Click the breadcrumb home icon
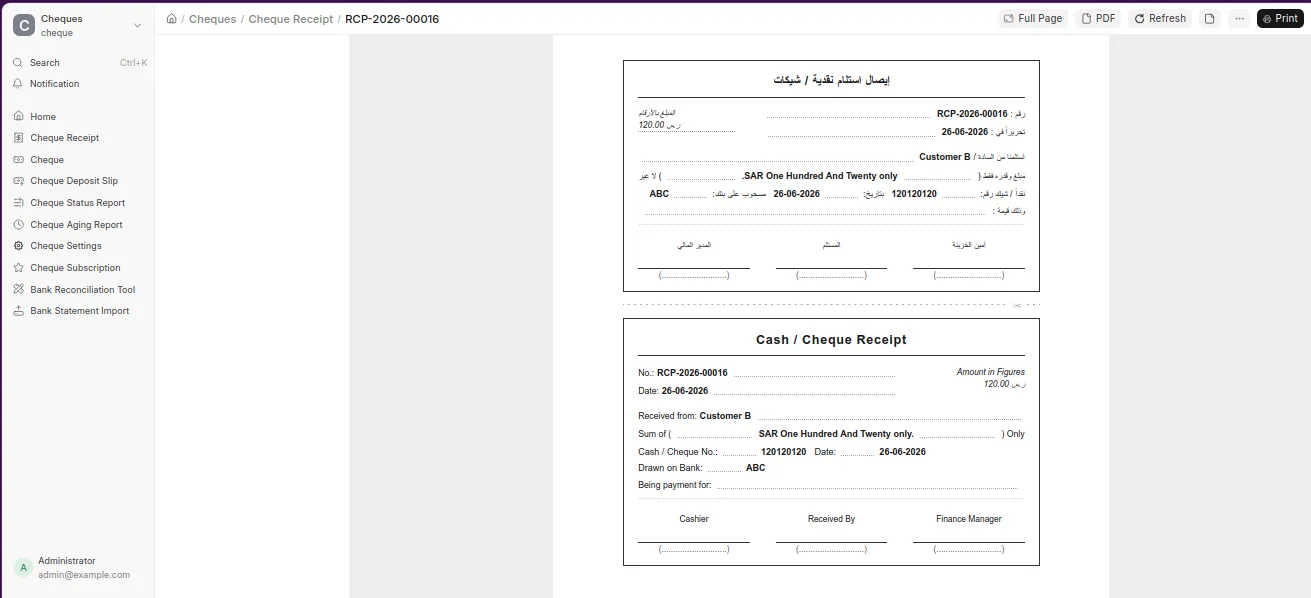 (x=172, y=19)
